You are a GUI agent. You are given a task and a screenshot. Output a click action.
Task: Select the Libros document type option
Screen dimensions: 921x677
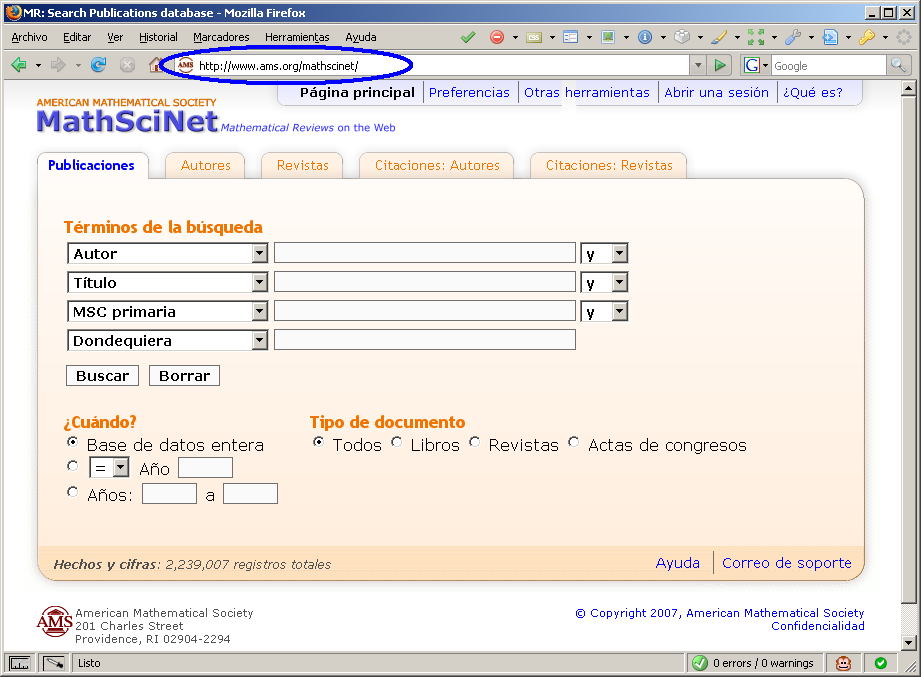pyautogui.click(x=397, y=441)
